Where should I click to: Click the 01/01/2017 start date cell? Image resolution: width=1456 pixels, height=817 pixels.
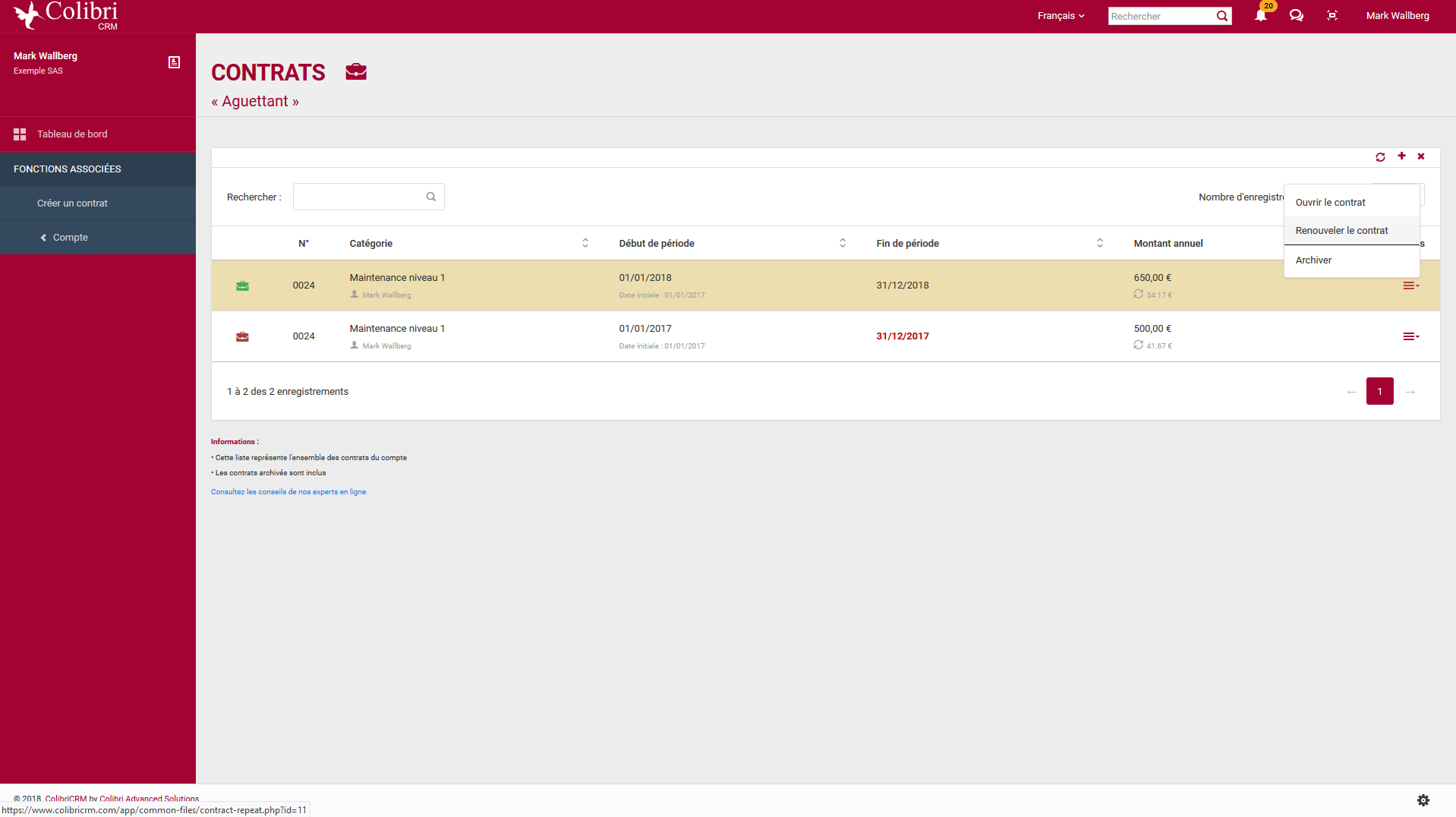point(644,329)
